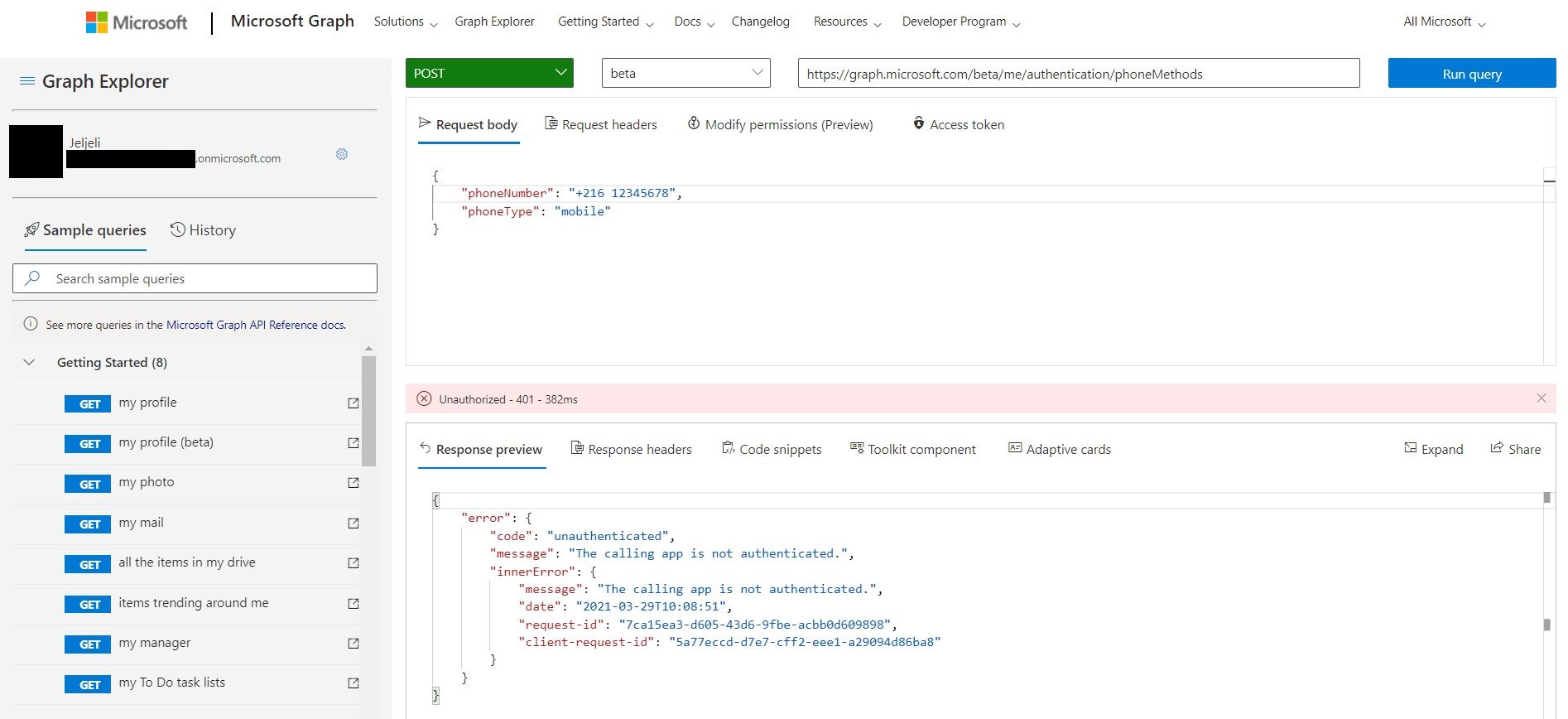Click the phoneNumber value in request body
This screenshot has width=1568, height=719.
623,193
